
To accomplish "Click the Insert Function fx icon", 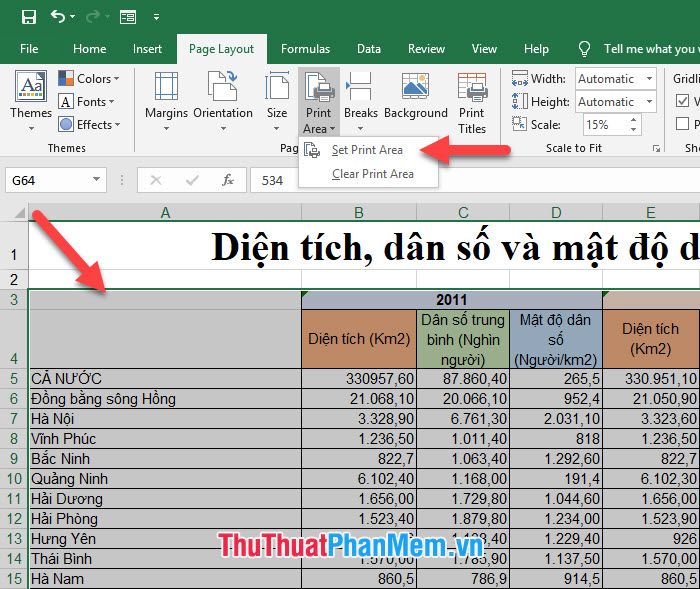I will point(228,180).
